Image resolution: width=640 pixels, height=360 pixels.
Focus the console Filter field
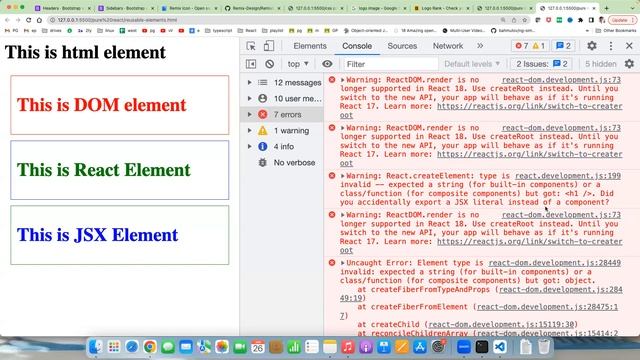point(391,64)
